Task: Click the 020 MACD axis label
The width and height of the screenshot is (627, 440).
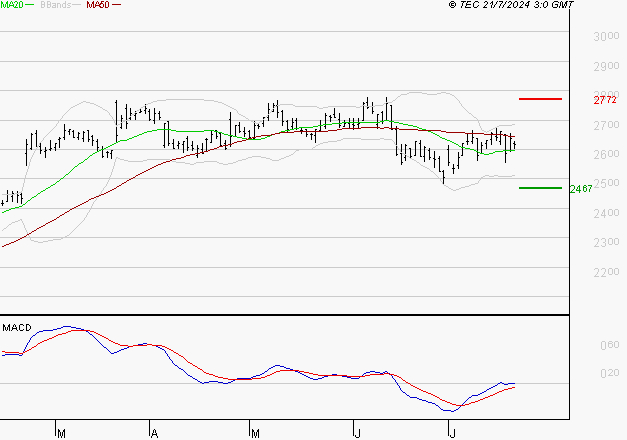Action: point(610,373)
